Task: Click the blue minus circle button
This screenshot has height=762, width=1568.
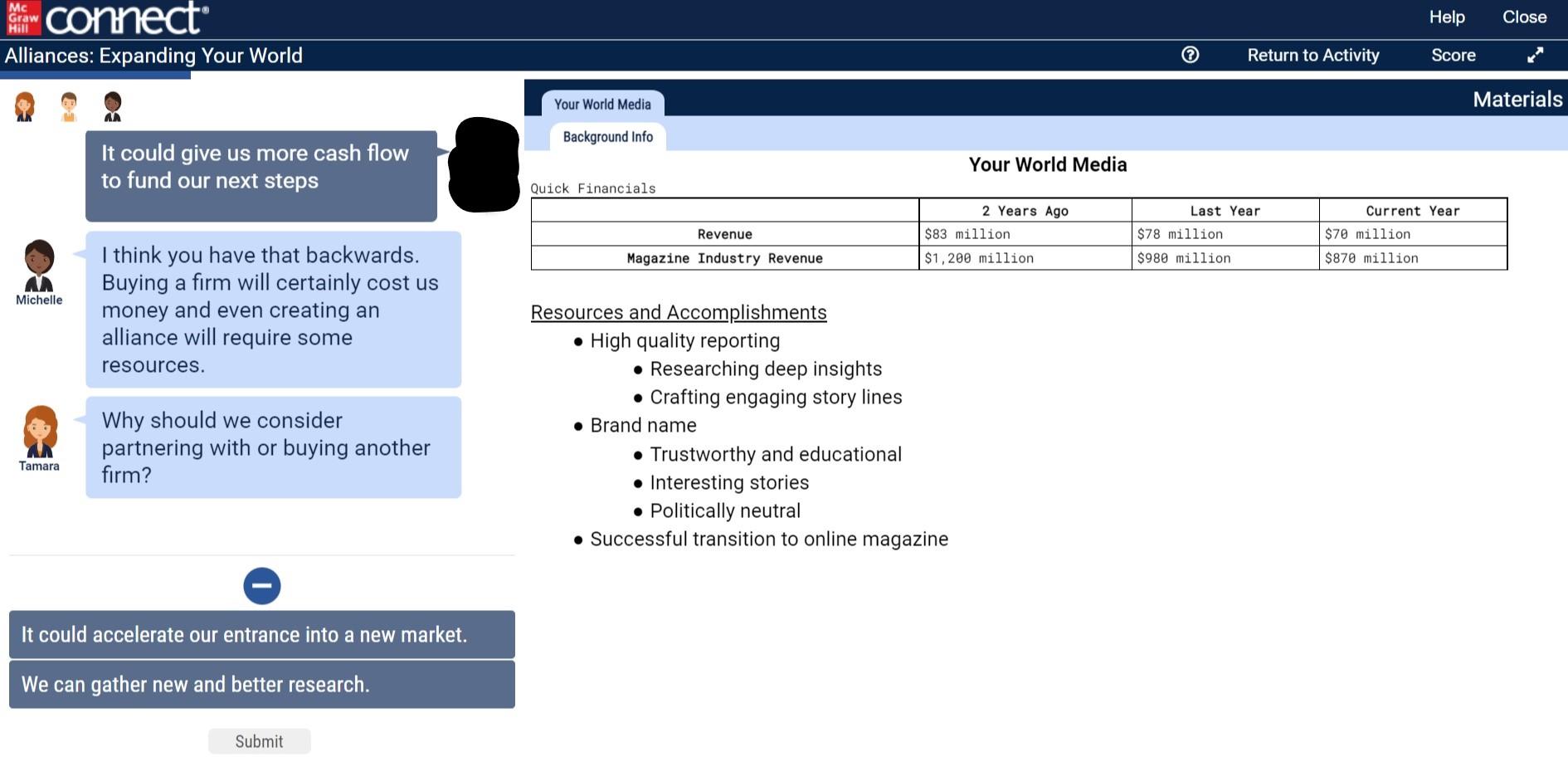Action: [262, 585]
